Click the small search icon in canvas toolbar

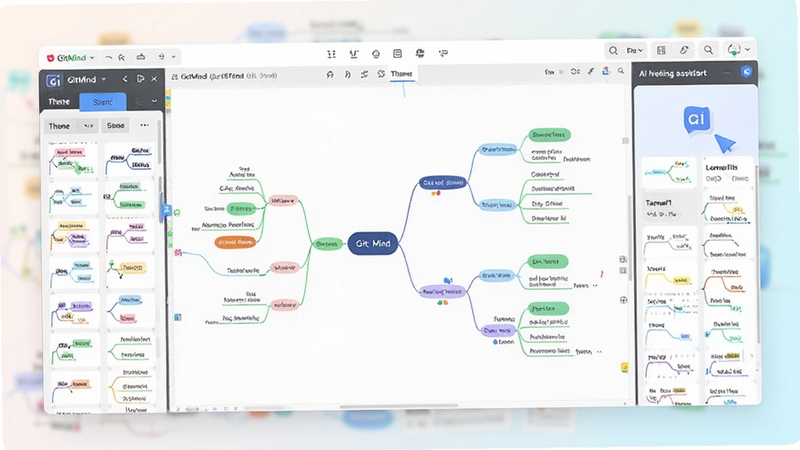click(621, 71)
